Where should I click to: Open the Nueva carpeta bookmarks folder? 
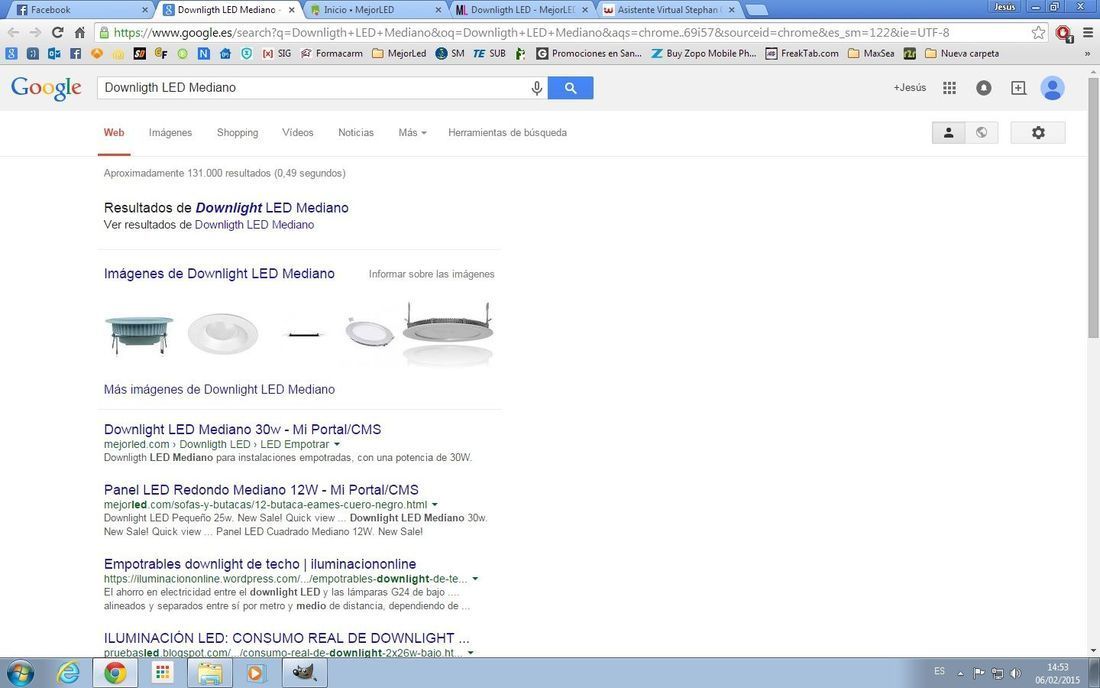pos(962,53)
